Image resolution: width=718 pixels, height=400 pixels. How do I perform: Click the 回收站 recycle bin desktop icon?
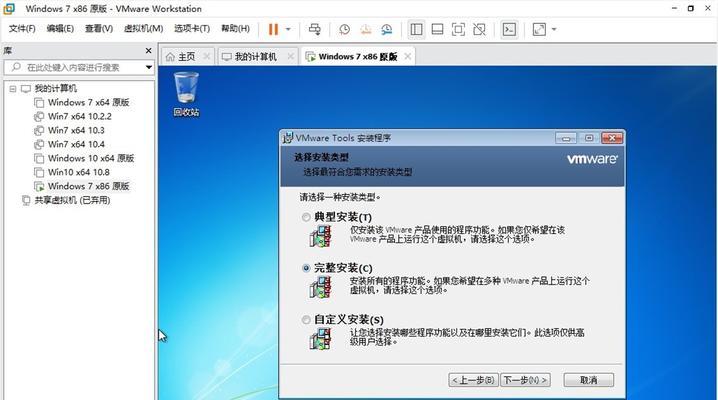click(x=186, y=93)
